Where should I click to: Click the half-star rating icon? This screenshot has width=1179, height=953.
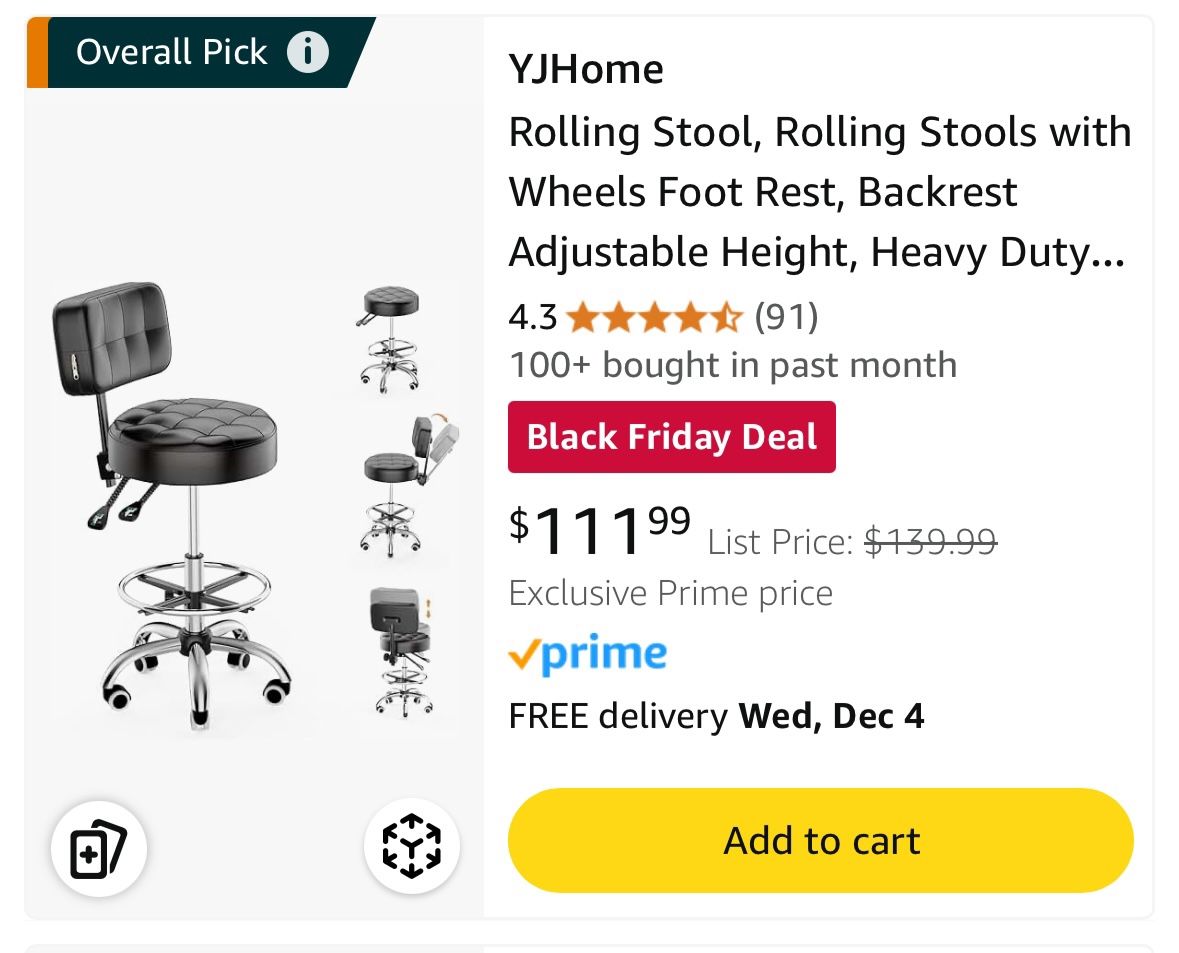(x=728, y=316)
